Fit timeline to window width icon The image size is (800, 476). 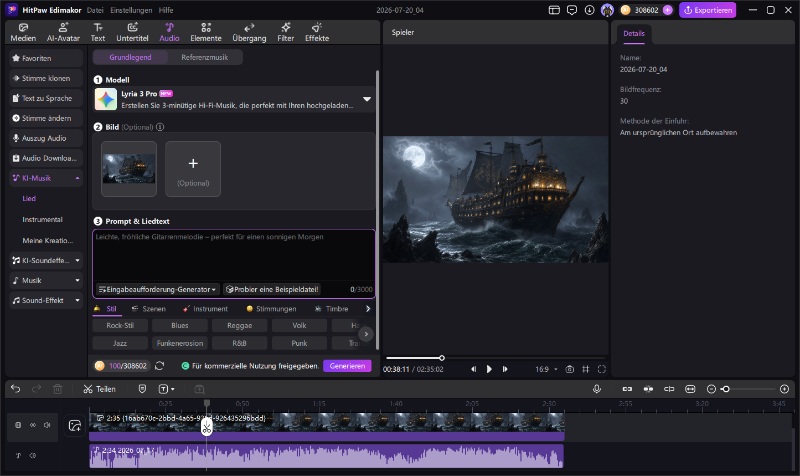coord(690,389)
